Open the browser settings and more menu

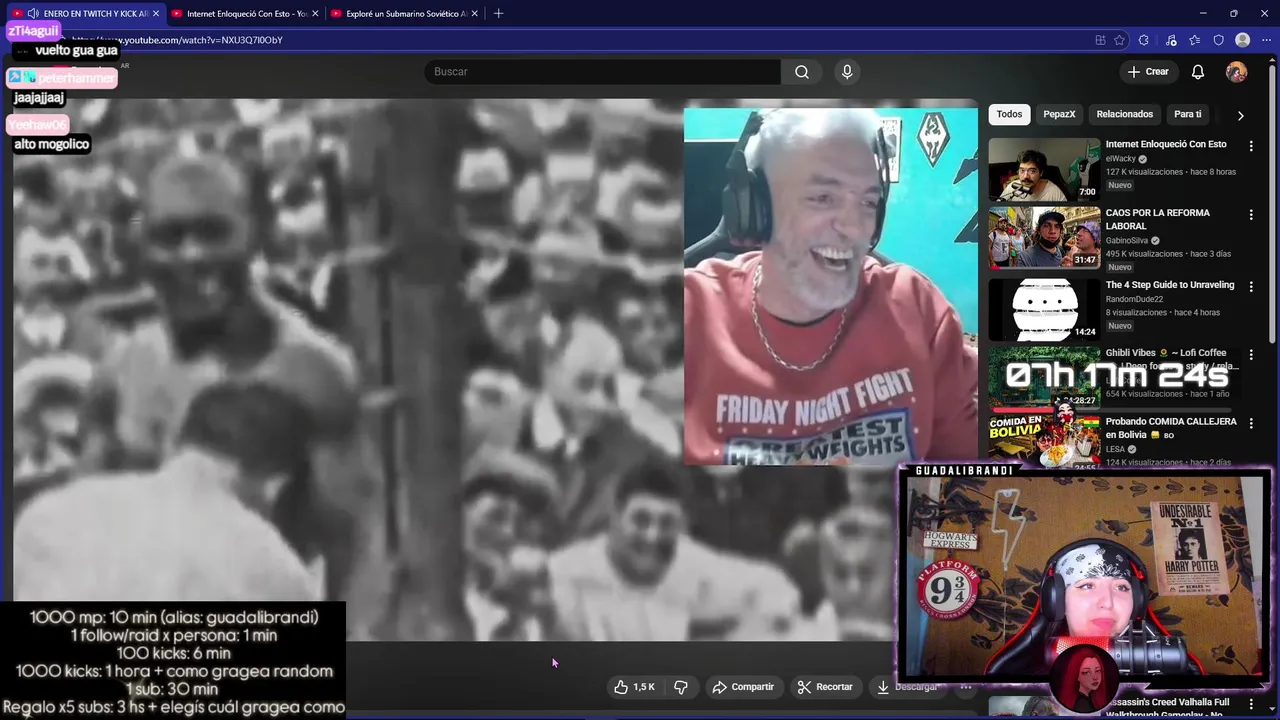click(1266, 40)
